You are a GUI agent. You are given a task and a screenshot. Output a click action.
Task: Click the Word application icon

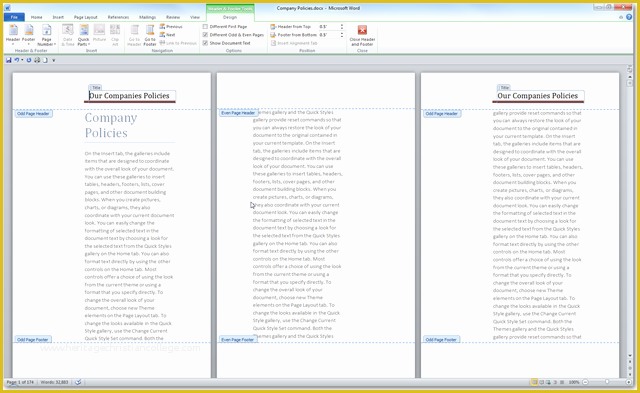tap(7, 8)
